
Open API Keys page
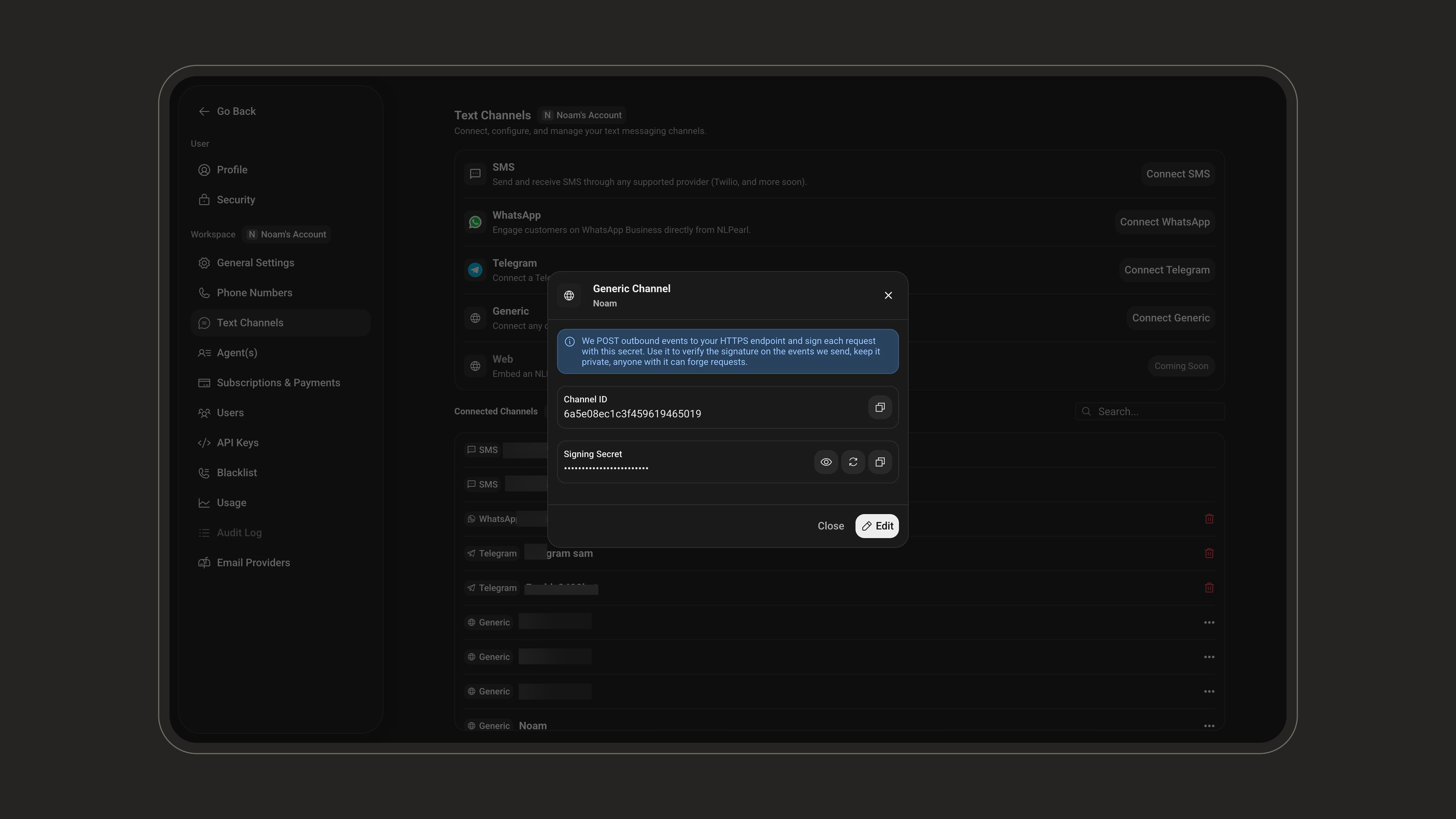coord(280,442)
